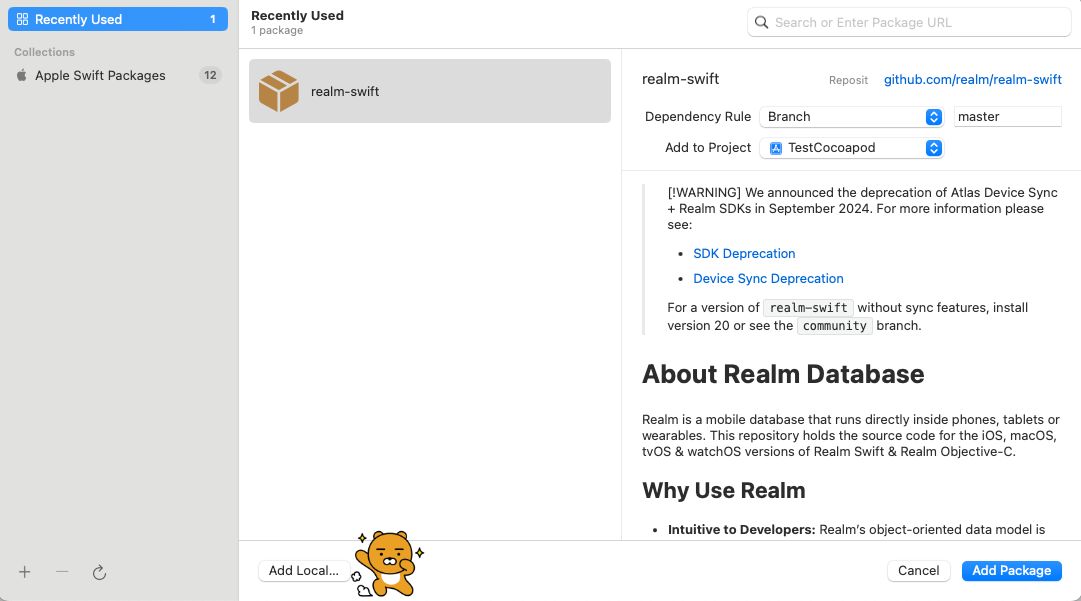Open the Dependency Rule Branch dropdown

tap(851, 116)
